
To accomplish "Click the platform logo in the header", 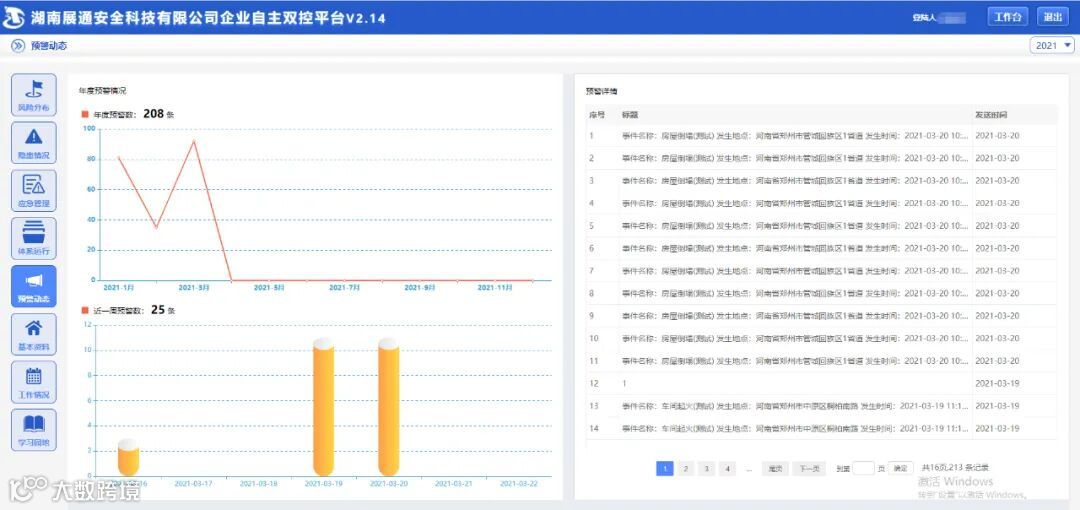I will coord(14,18).
